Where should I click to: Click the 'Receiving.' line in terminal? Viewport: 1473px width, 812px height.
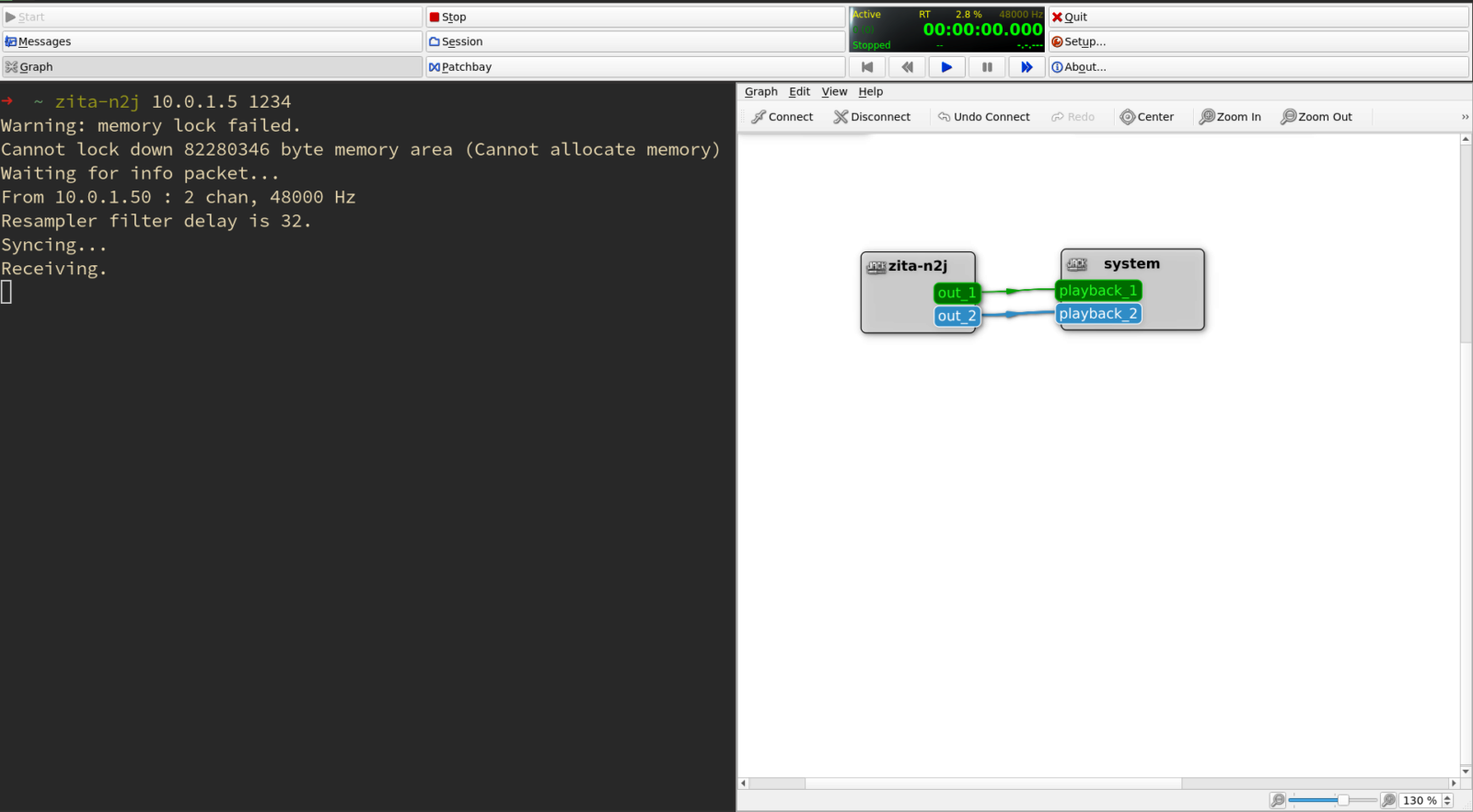(x=54, y=269)
